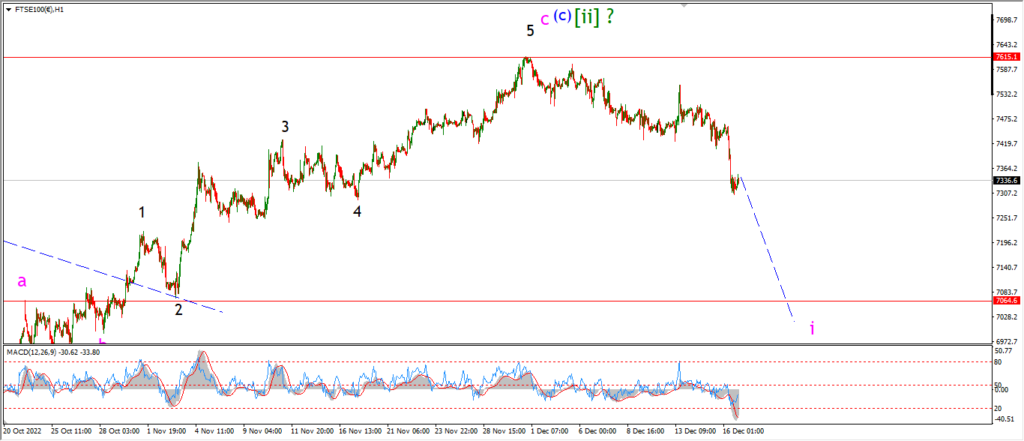The width and height of the screenshot is (1024, 441).
Task: Select wave label 4 on the chart
Action: [x=357, y=212]
